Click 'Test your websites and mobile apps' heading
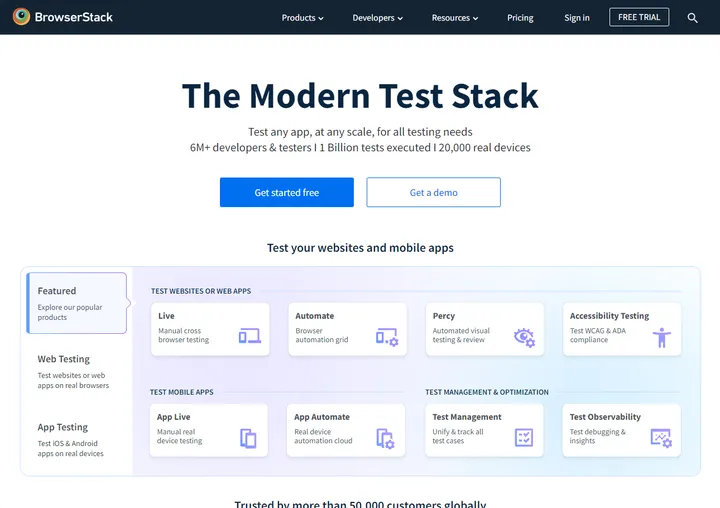The image size is (720, 508). (x=360, y=248)
